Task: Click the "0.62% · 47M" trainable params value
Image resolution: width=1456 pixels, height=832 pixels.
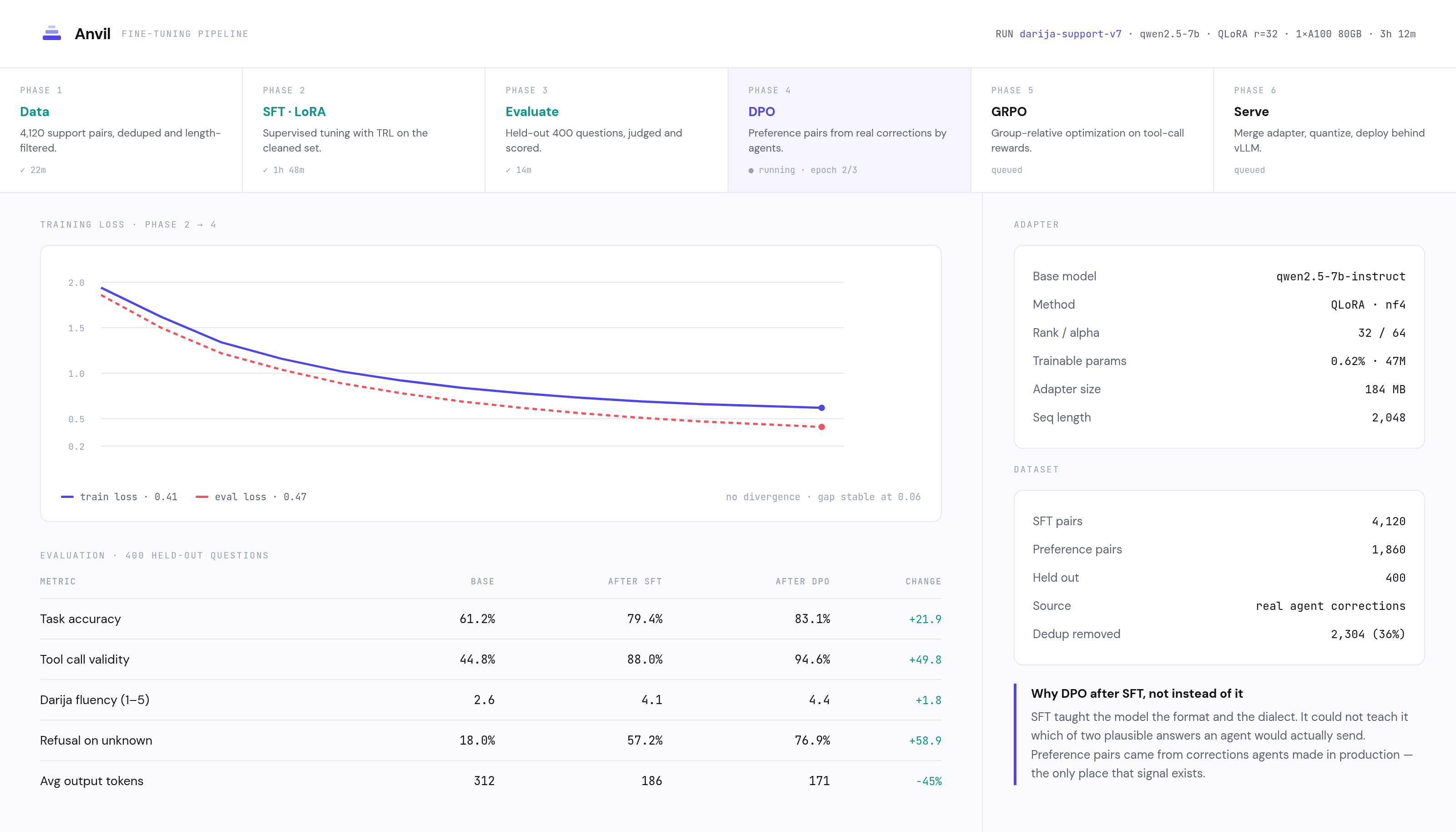Action: (x=1368, y=361)
